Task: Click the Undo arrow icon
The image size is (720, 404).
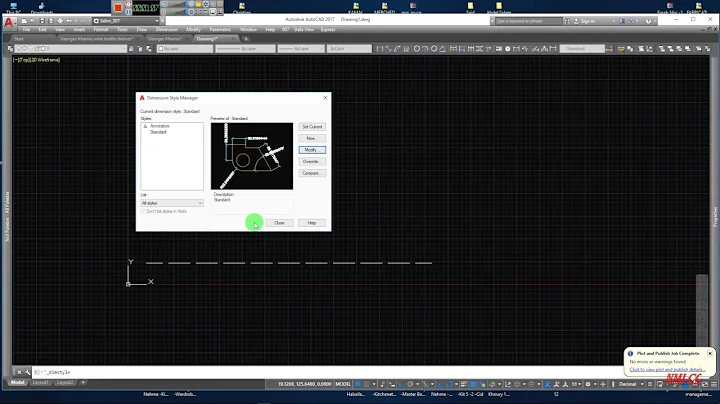Action: [69, 21]
